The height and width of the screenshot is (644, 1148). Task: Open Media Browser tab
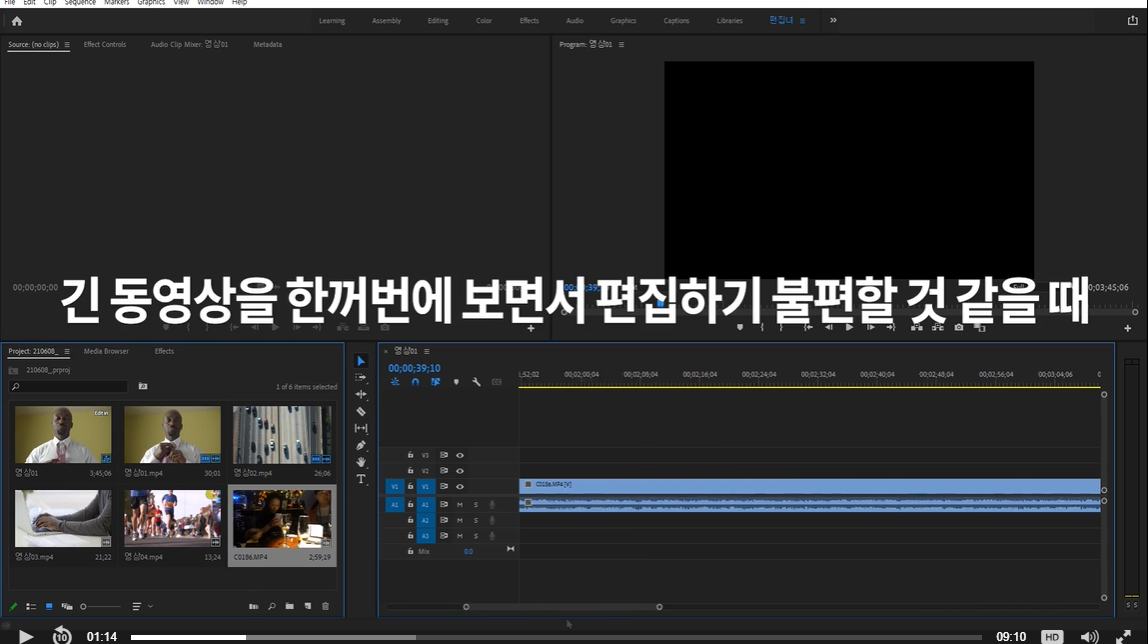pos(106,351)
